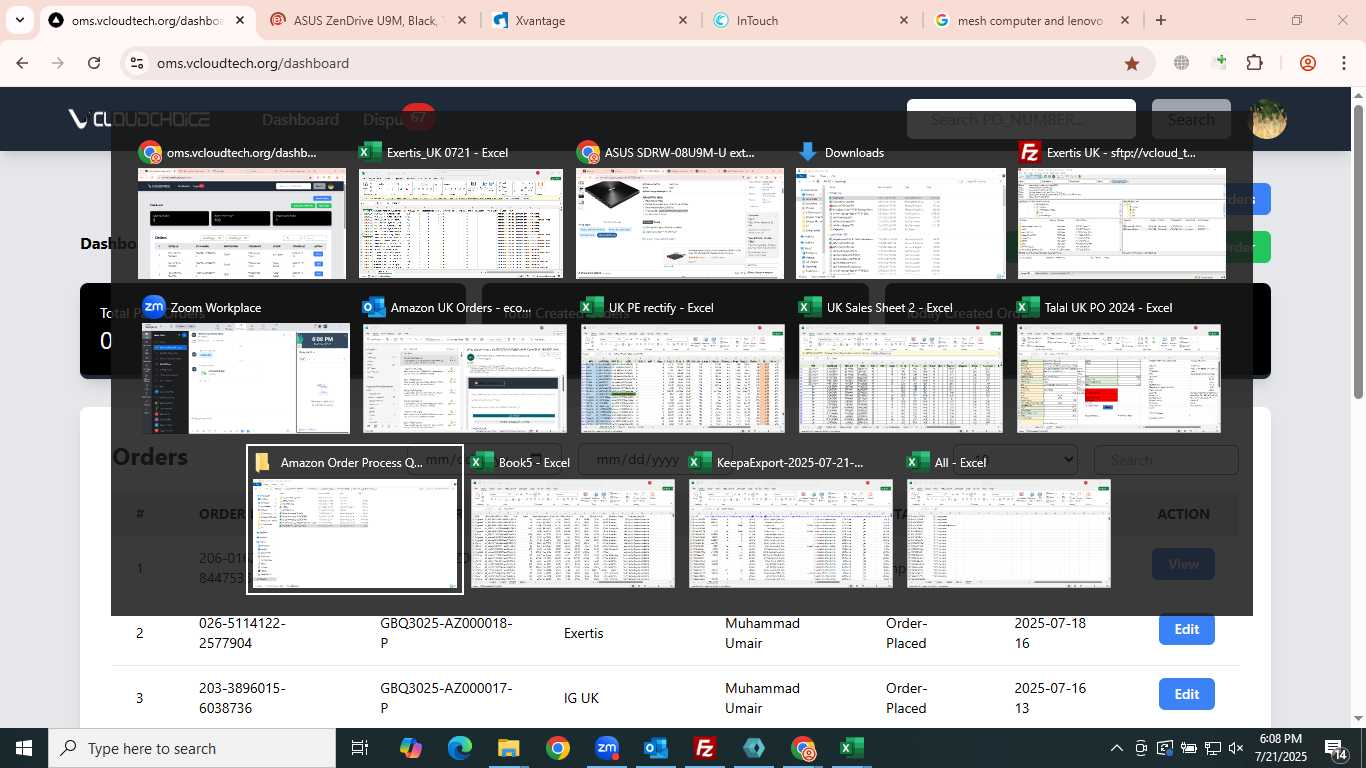Click the Exertis supplier cell
The width and height of the screenshot is (1366, 768).
[584, 633]
